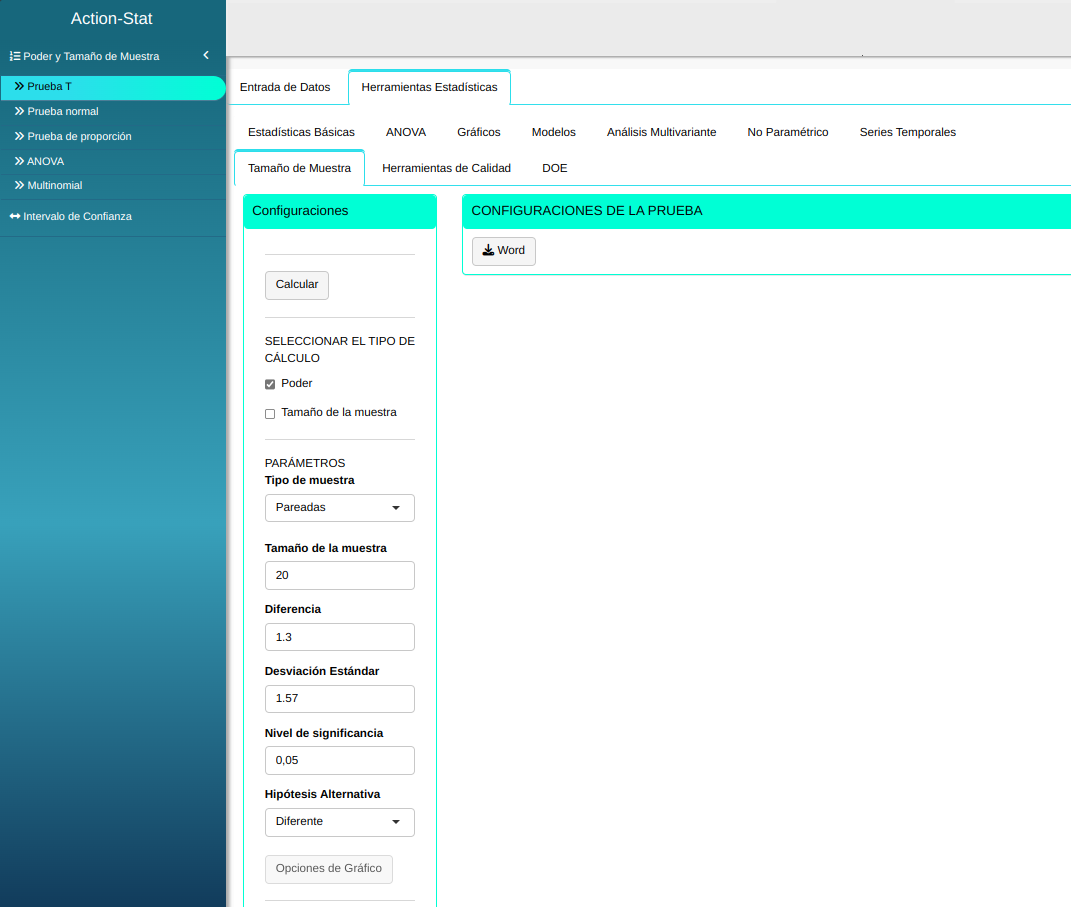Click the list icon beside Poder y Tamaño de Muestra
This screenshot has width=1071, height=907.
click(x=15, y=57)
